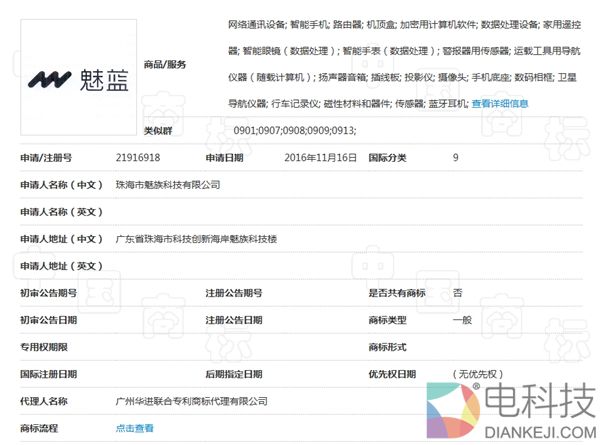Click the 后期指定日期 label

click(234, 374)
